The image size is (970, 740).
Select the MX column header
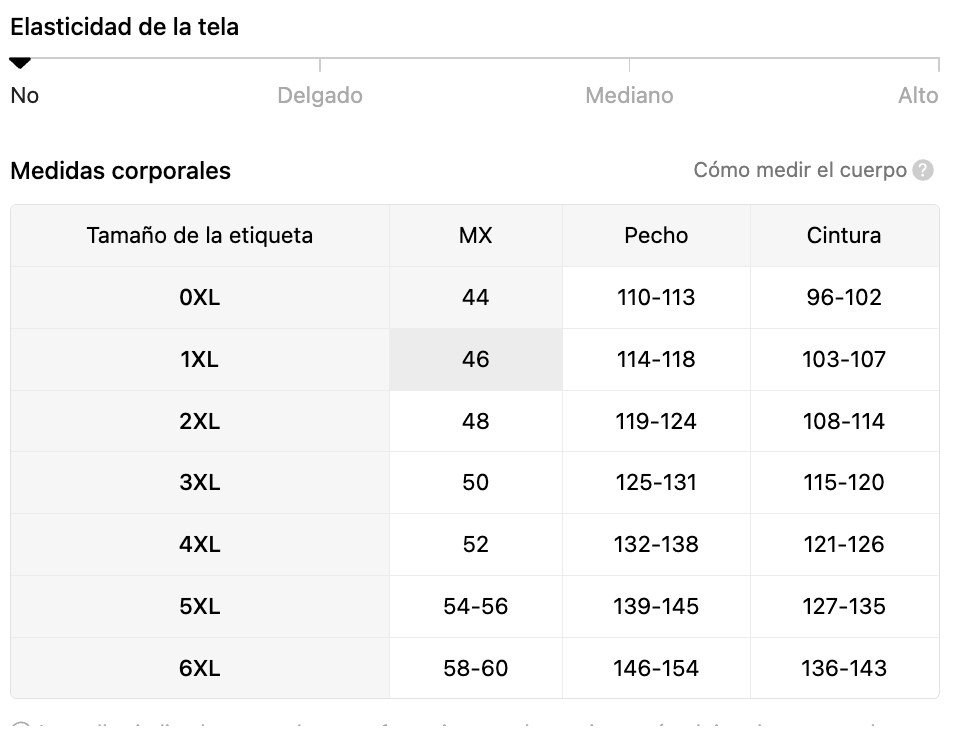(476, 236)
